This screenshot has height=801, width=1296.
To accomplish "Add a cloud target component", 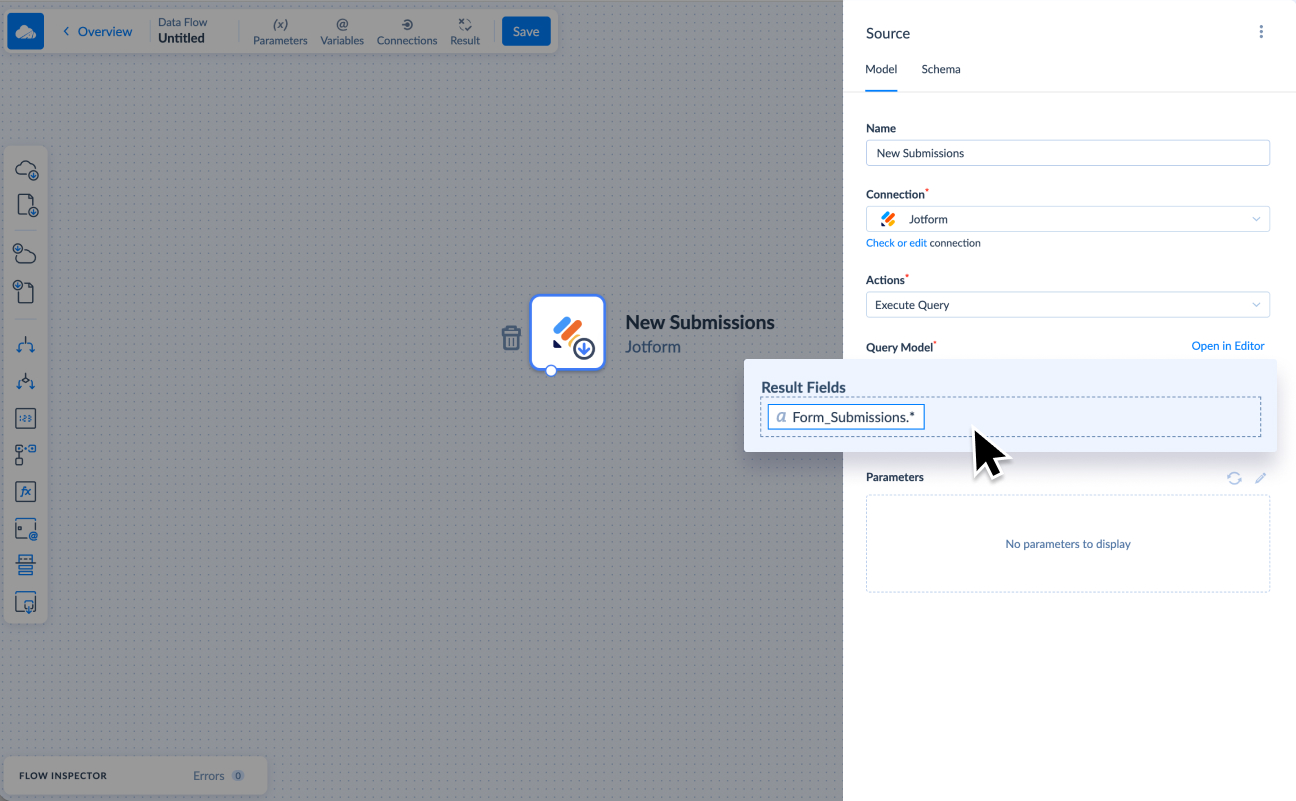I will point(26,254).
